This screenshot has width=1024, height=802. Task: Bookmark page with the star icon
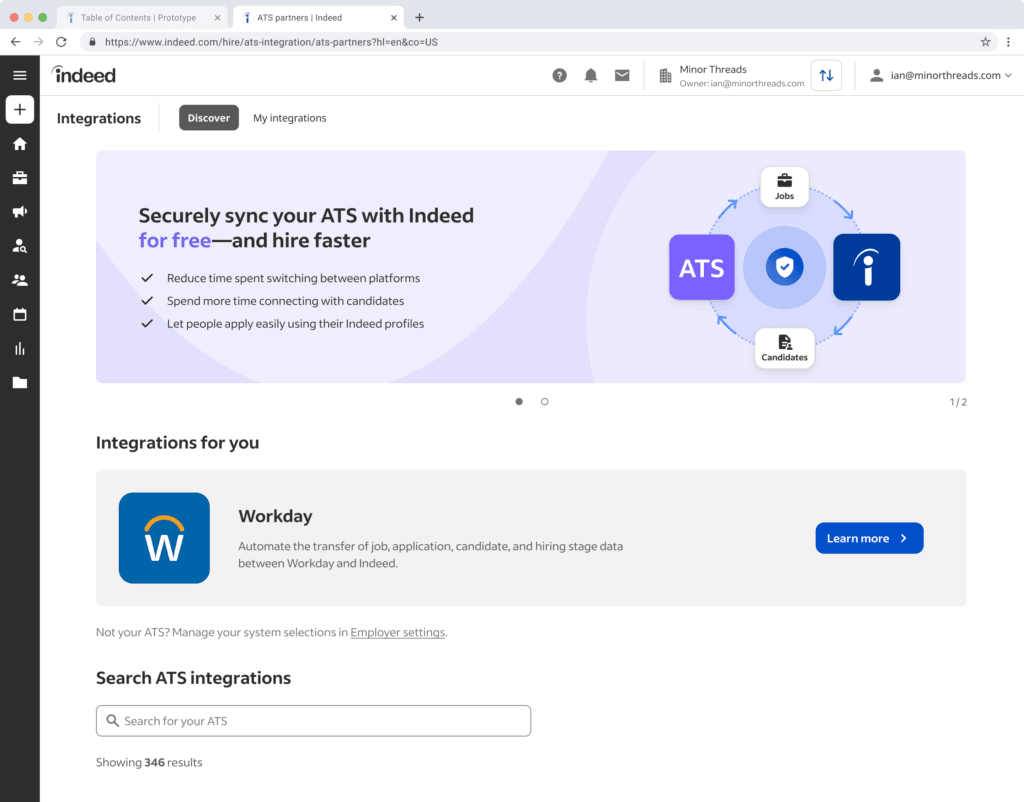985,42
